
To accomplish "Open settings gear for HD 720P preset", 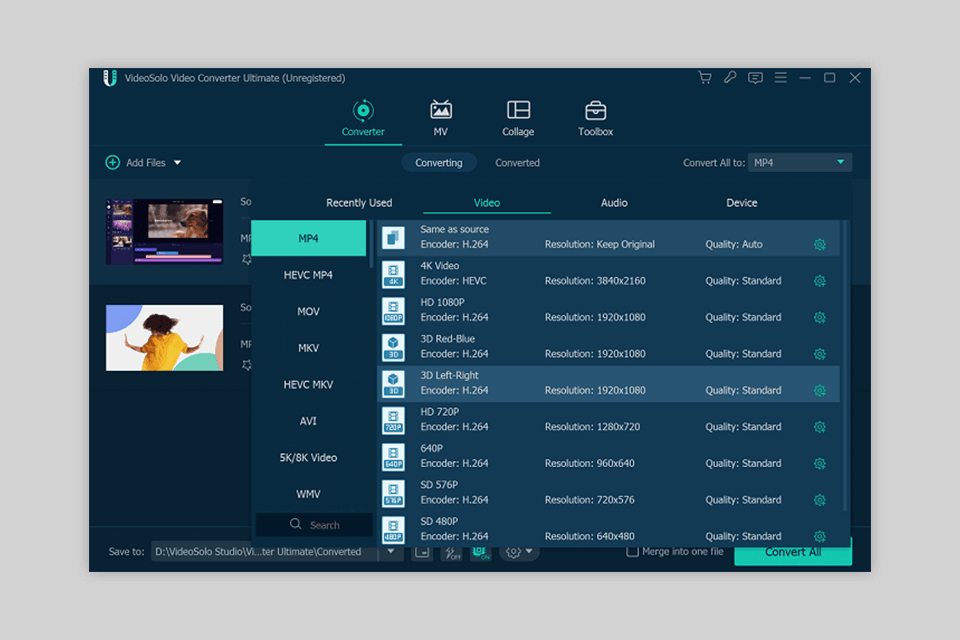I will pyautogui.click(x=819, y=427).
